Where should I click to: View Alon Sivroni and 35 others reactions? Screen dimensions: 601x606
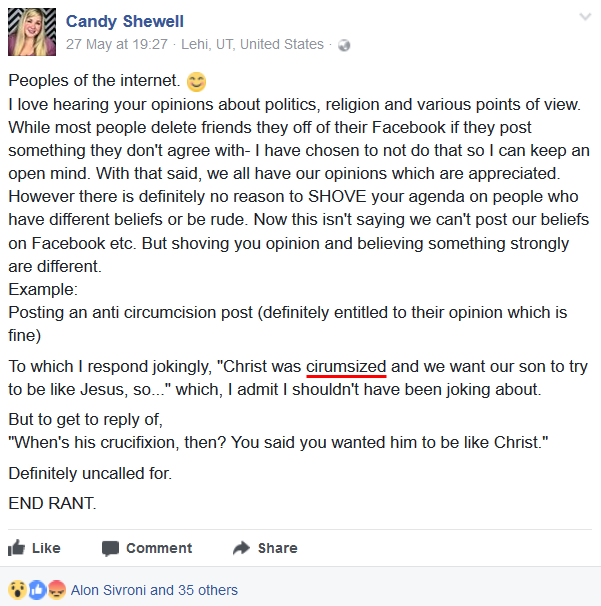(154, 590)
